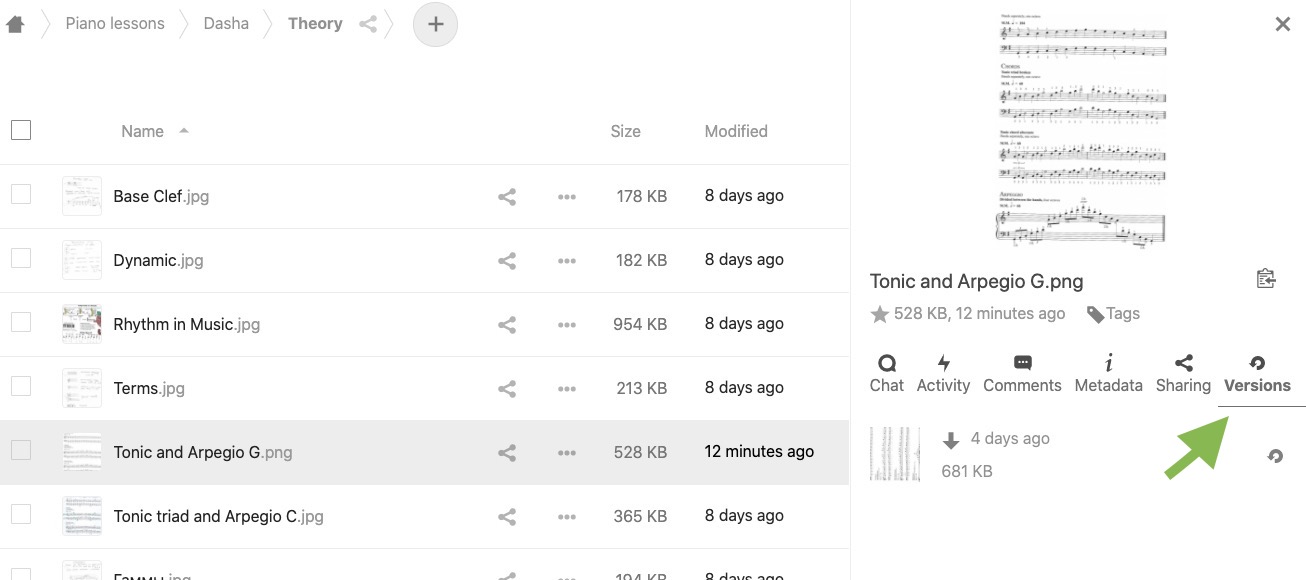Open Dynamic.jpg file name

[158, 261]
